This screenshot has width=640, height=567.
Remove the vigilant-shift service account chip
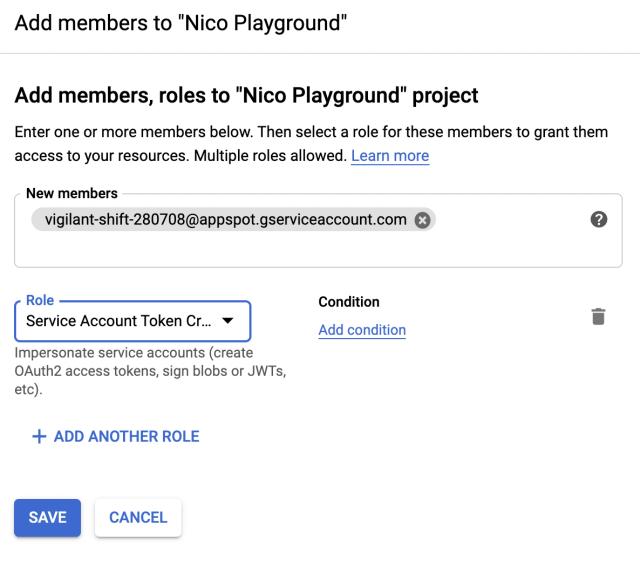[422, 221]
